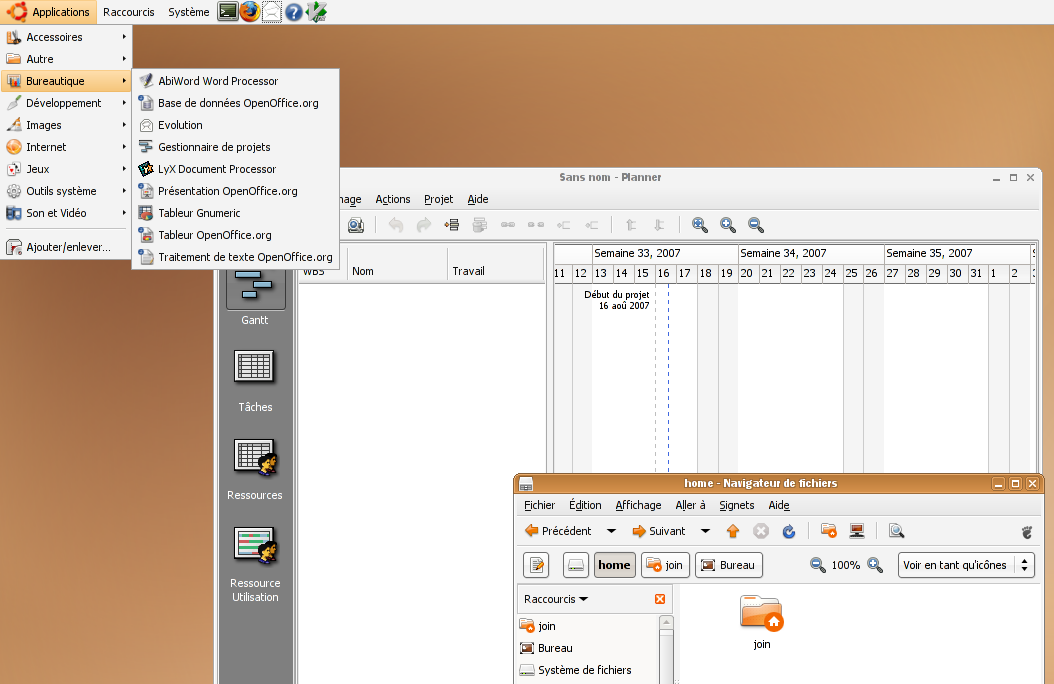Open Suivant history dropdown arrow

pos(705,531)
